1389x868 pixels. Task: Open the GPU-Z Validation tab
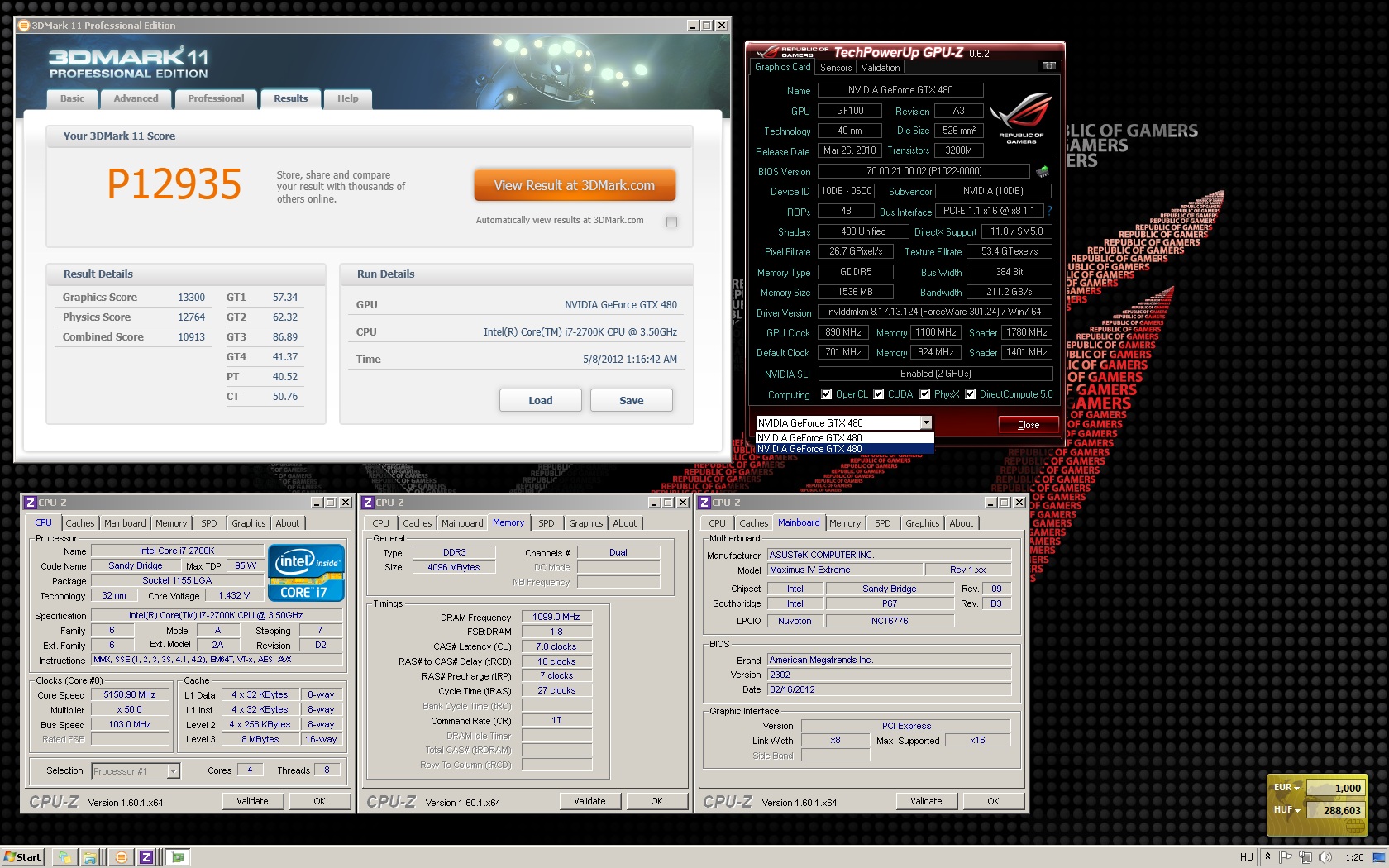pos(881,68)
